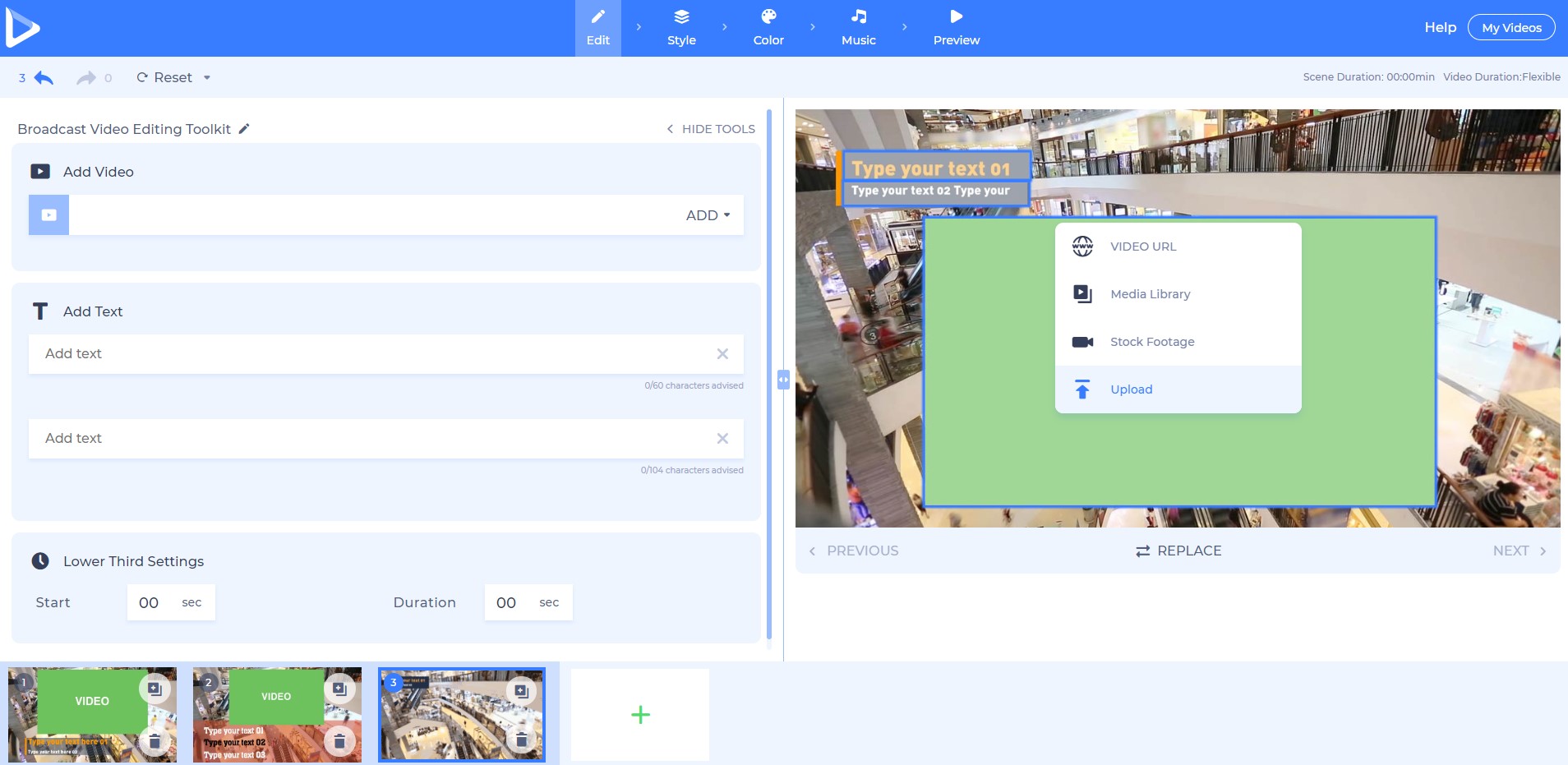1568x765 pixels.
Task: Delete scene 1
Action: 154,742
